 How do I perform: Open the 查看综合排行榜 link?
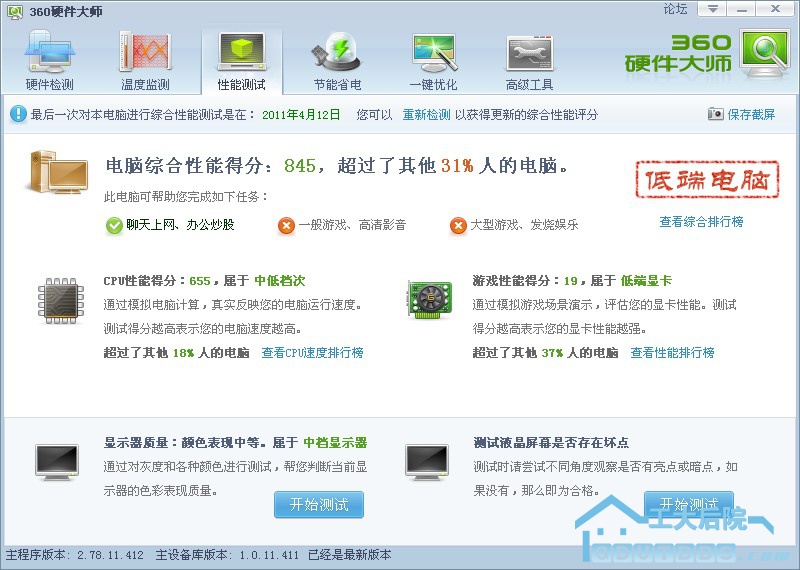701,222
